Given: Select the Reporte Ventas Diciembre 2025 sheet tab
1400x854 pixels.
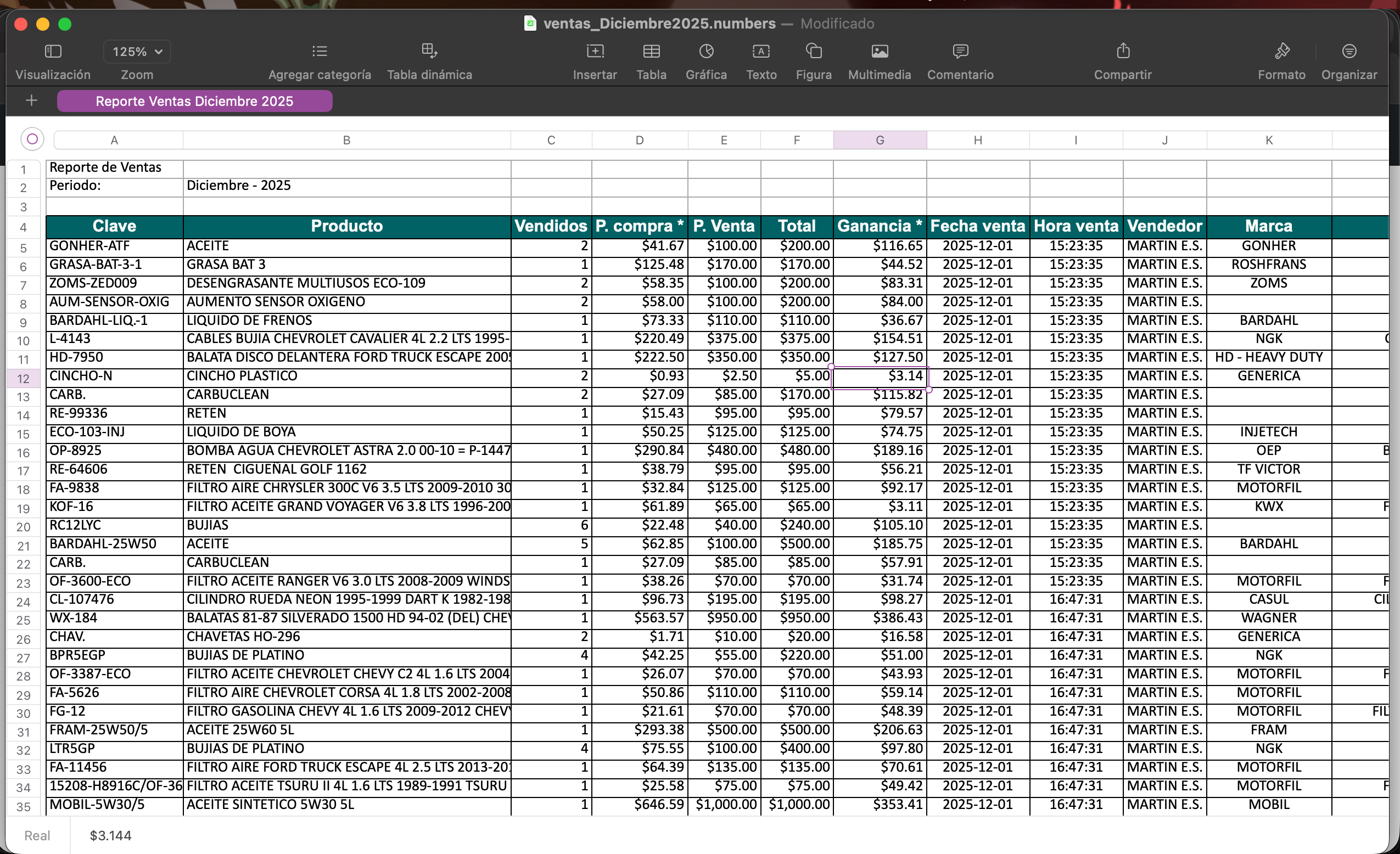Looking at the screenshot, I should [195, 101].
